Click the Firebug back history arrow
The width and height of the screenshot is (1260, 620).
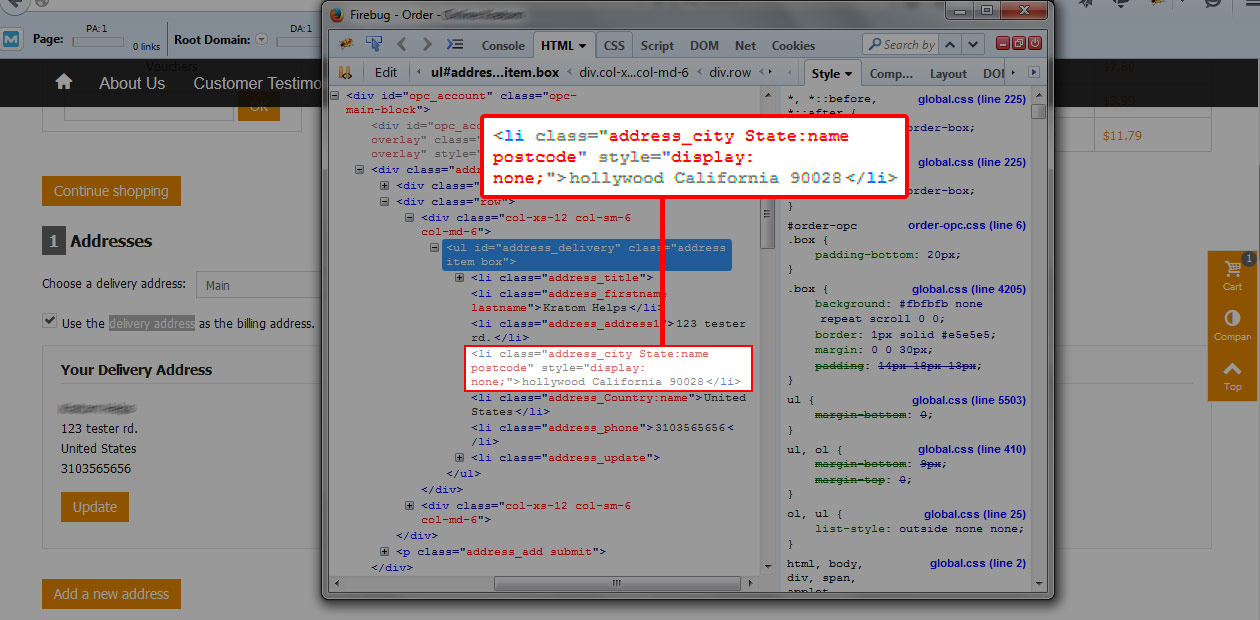[402, 44]
